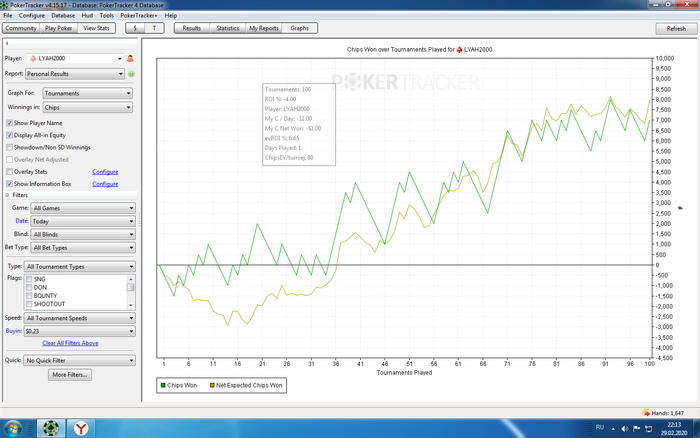
Task: Check the SNG flag
Action: tap(29, 279)
